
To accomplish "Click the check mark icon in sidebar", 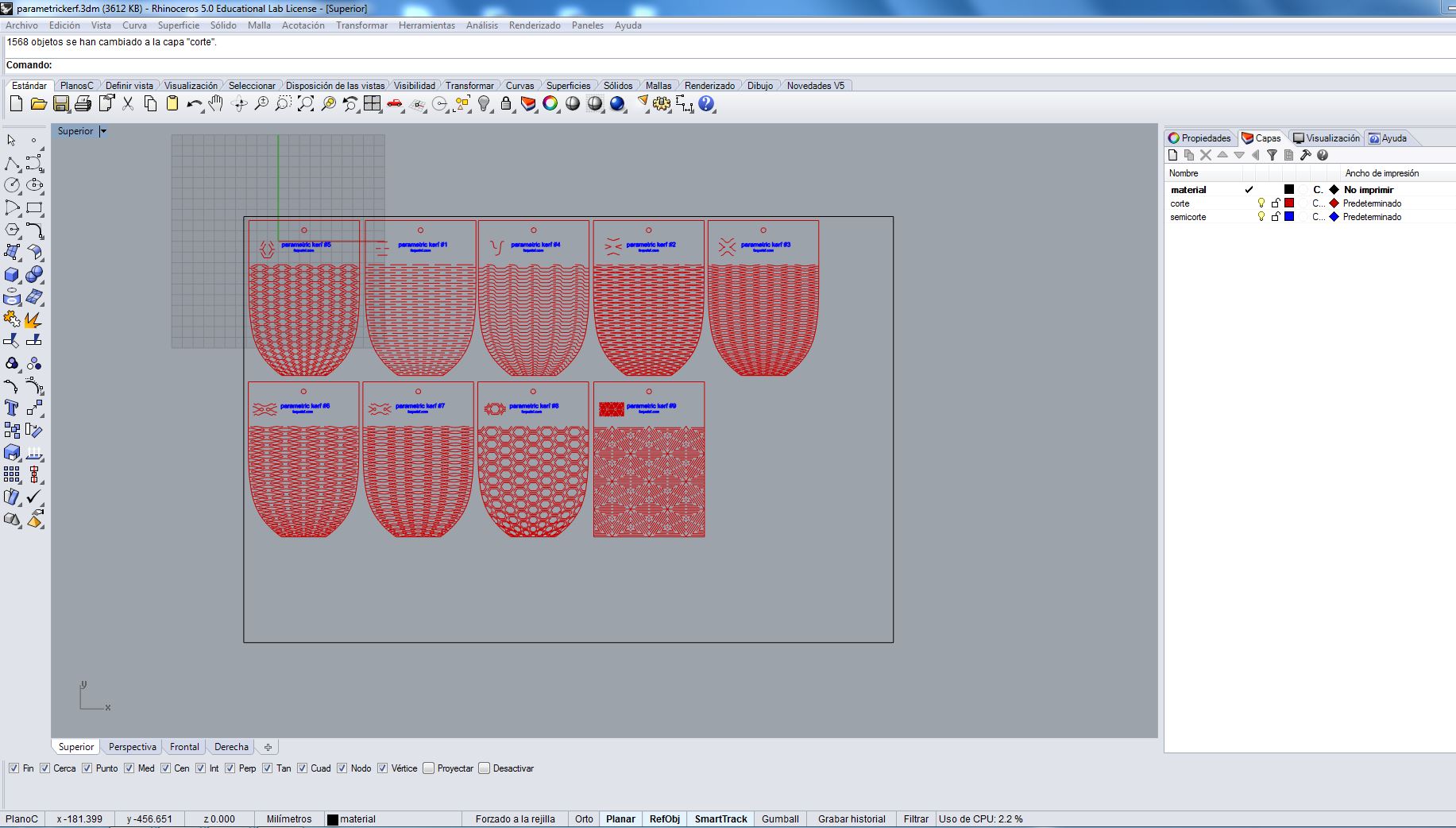I will pos(34,497).
